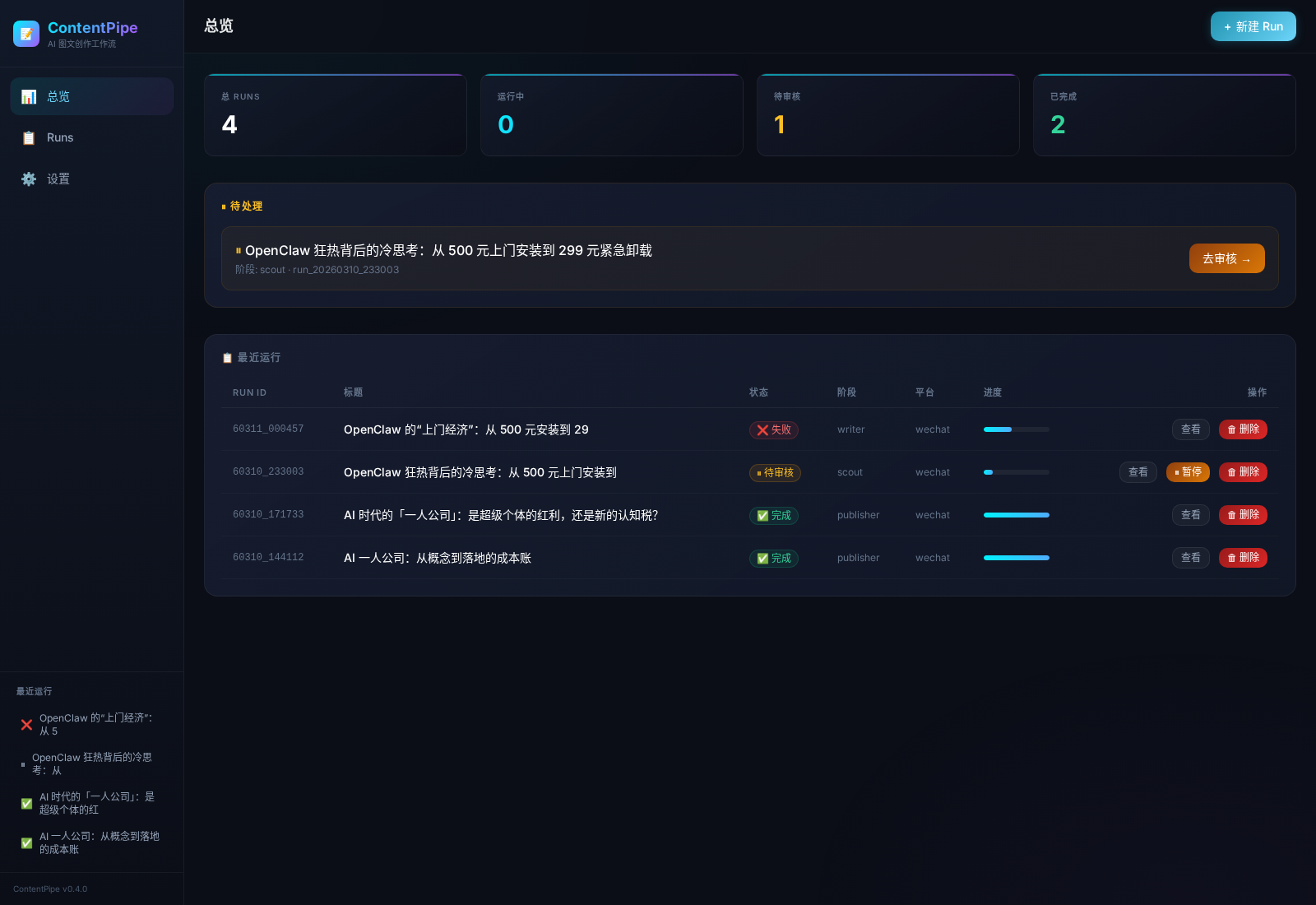Select OpenClaw 狂热背后的冷思考 in recent runs list
Viewport: 1316px width, 905px height.
(x=92, y=763)
